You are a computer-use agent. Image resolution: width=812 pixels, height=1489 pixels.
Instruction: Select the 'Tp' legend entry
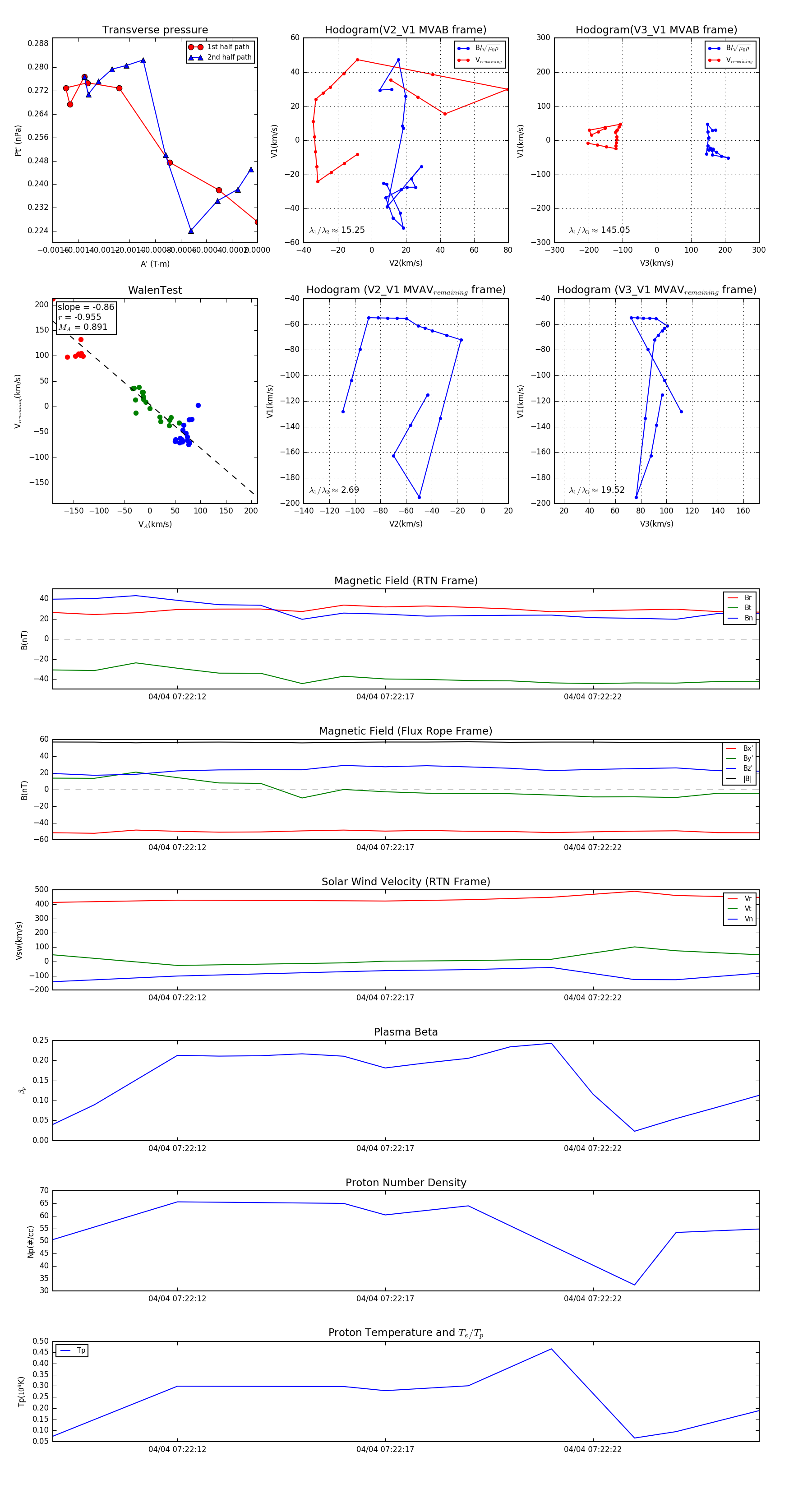pos(72,1350)
